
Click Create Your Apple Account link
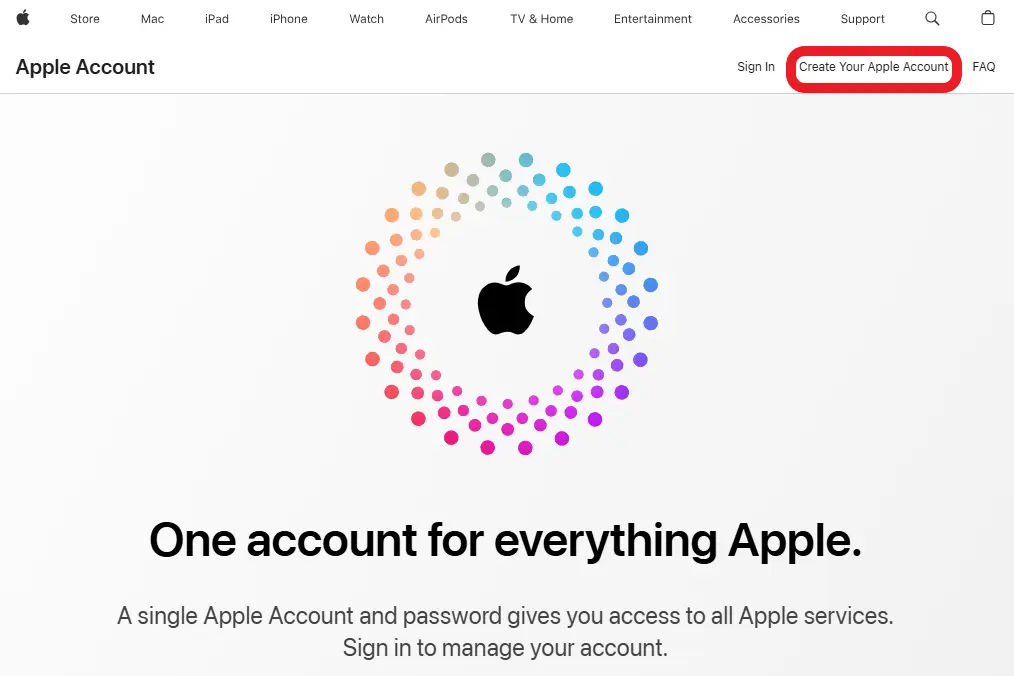click(874, 67)
